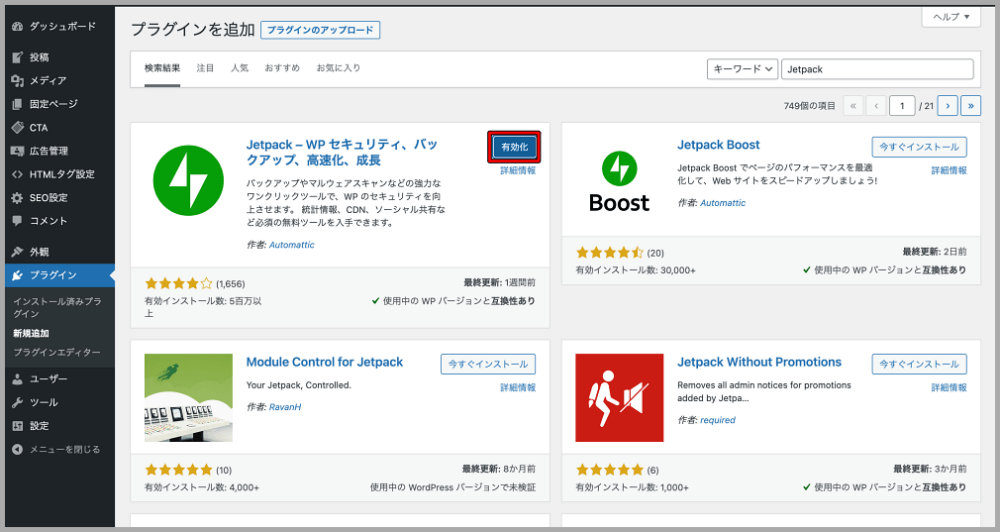Viewport: 1000px width, 532px height.
Task: Open Jetpack – WP セキュリティ title link
Action: point(342,152)
